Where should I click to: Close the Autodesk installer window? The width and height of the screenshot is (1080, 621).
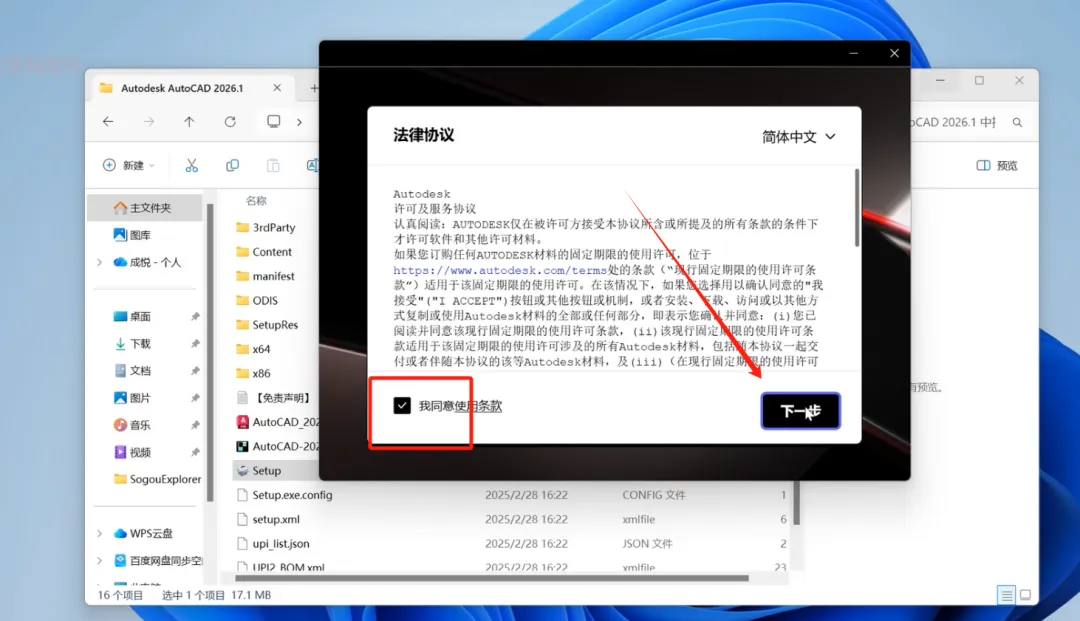[894, 53]
